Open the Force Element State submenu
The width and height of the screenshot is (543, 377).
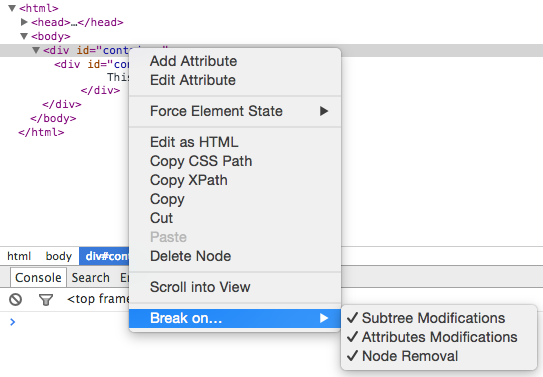(235, 111)
